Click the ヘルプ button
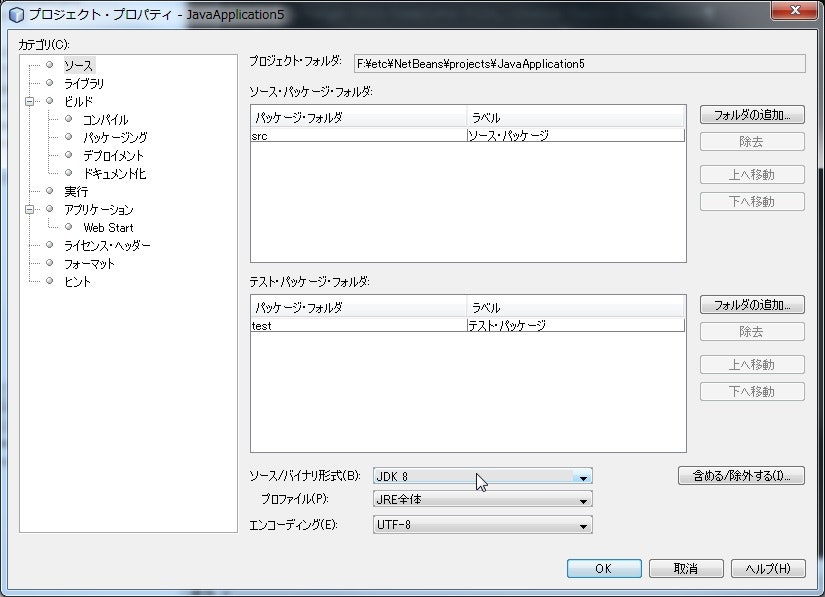 pyautogui.click(x=767, y=568)
